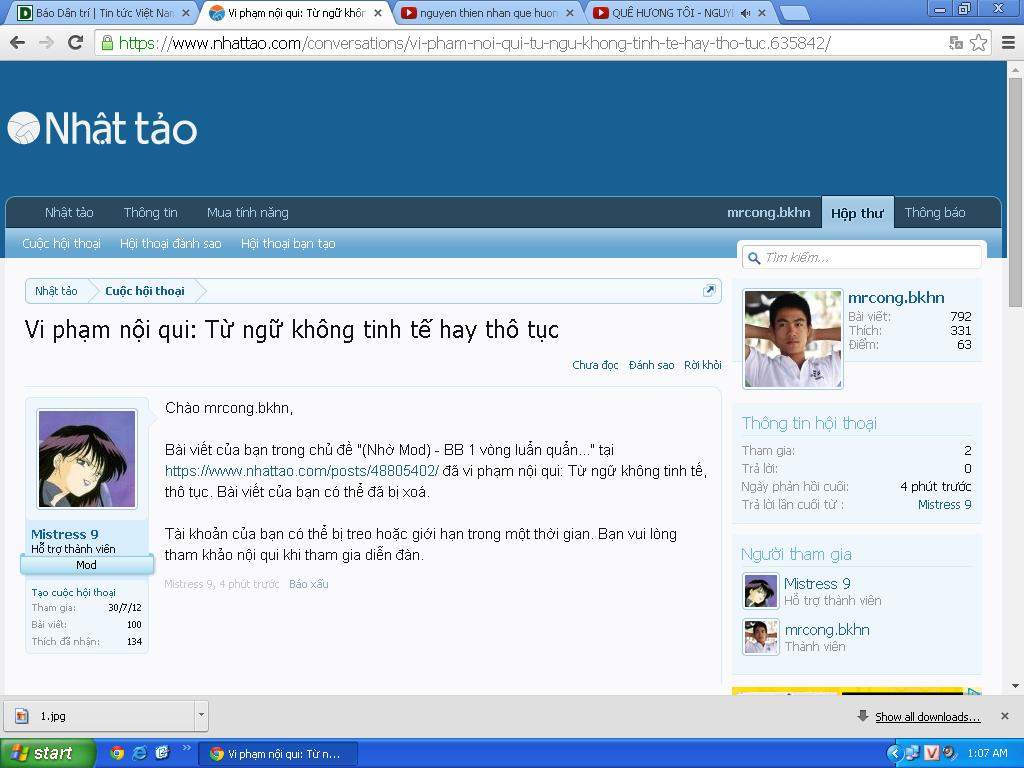Click the taskbar clock 1:07 AM
The height and width of the screenshot is (768, 1024).
click(x=987, y=753)
